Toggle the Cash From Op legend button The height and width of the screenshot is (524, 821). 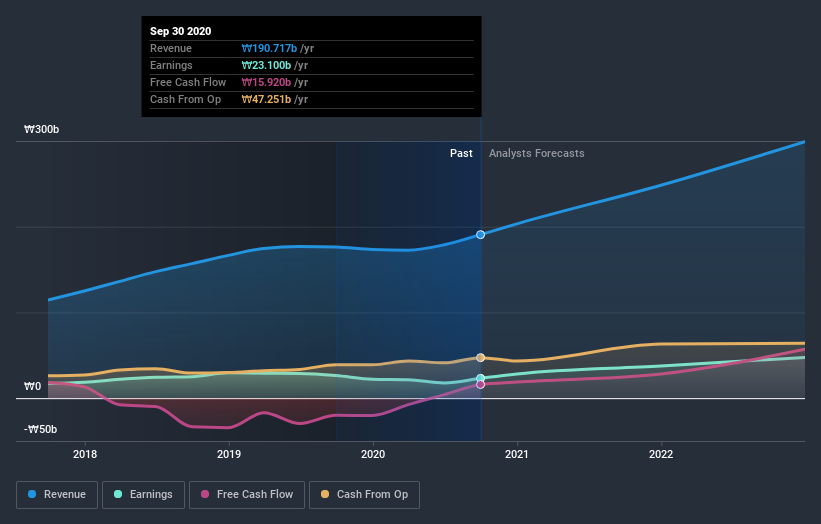click(364, 495)
